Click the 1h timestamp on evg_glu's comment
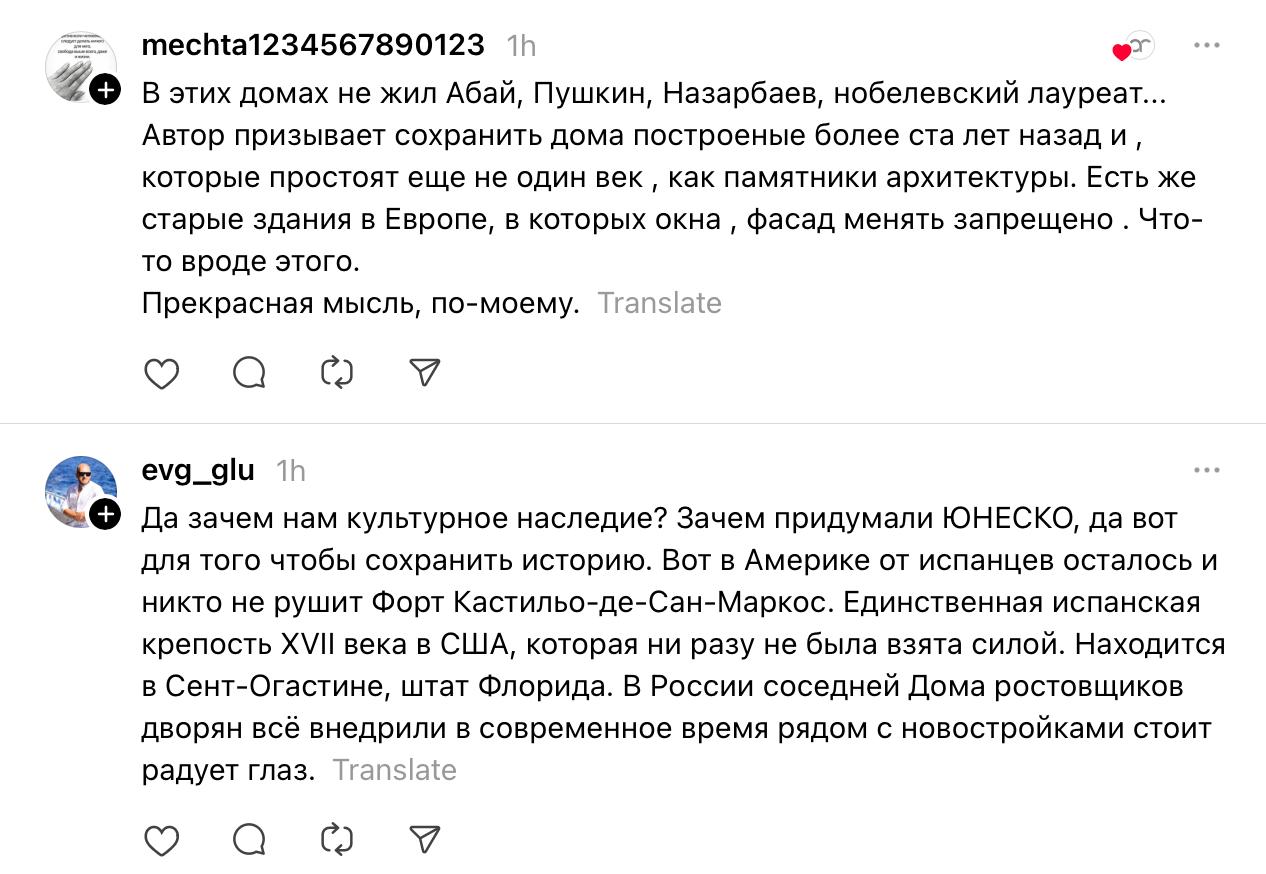Image resolution: width=1266 pixels, height=874 pixels. [x=290, y=470]
